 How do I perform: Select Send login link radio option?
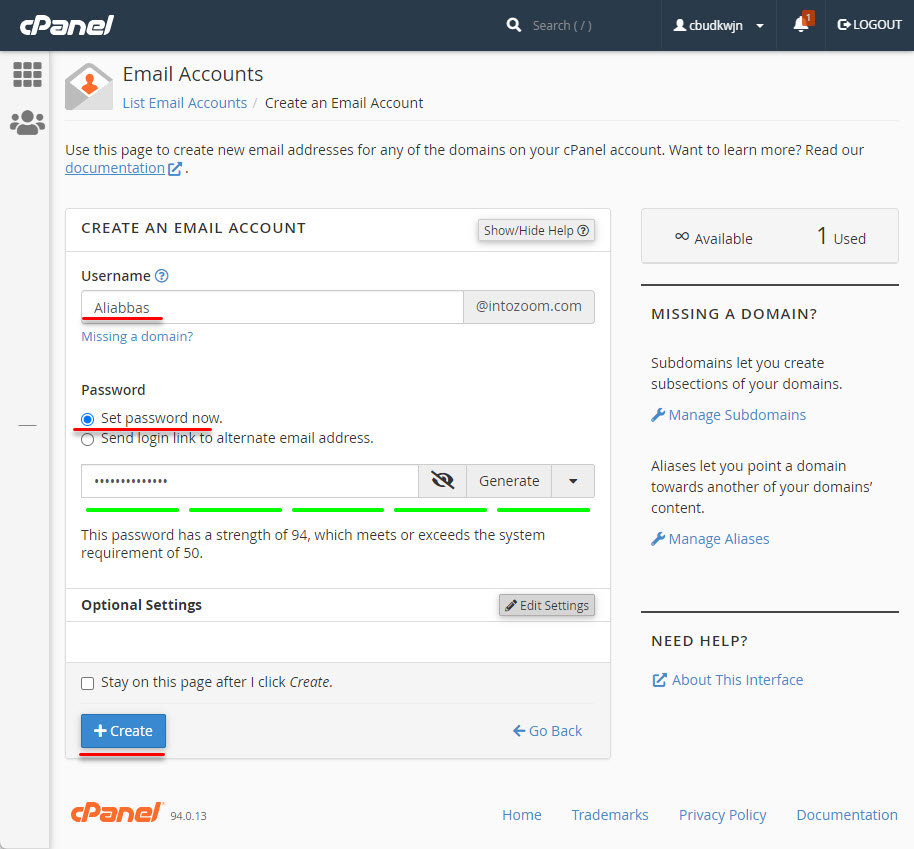pyautogui.click(x=87, y=439)
